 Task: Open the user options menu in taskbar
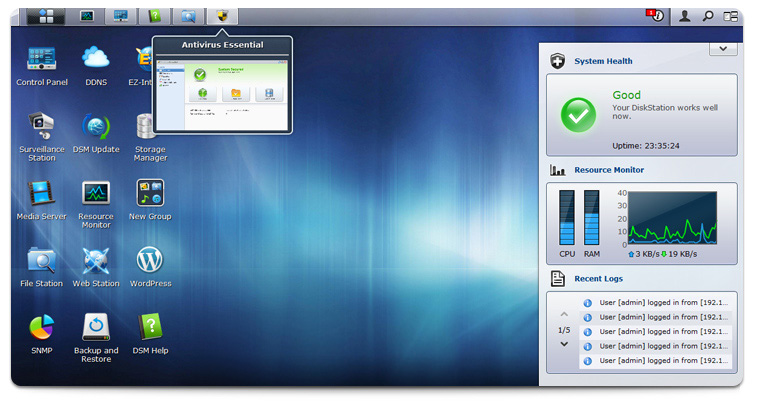click(x=685, y=16)
